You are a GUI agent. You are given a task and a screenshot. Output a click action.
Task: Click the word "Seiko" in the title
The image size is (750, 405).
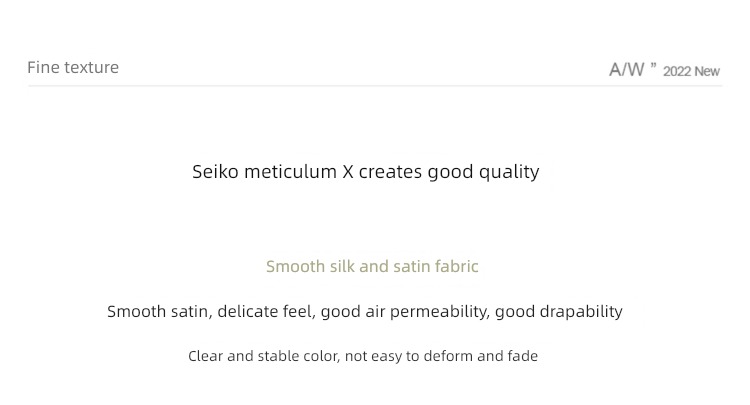pos(215,172)
